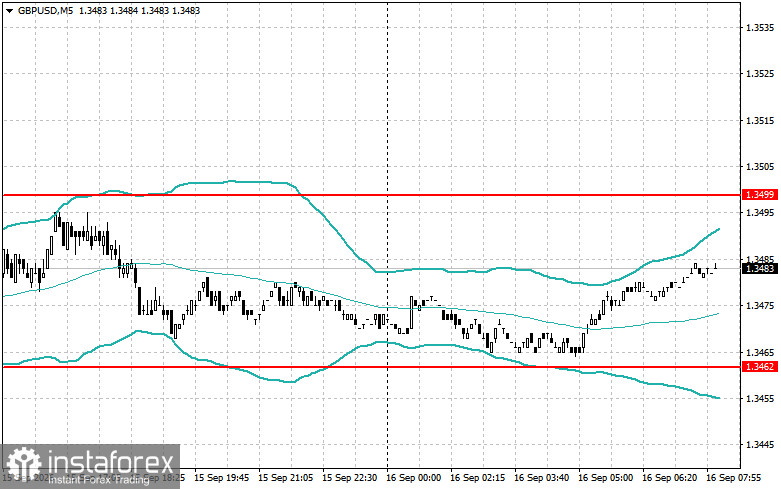Click the instaforex gear logo icon
Image resolution: width=781 pixels, height=489 pixels.
(x=23, y=464)
